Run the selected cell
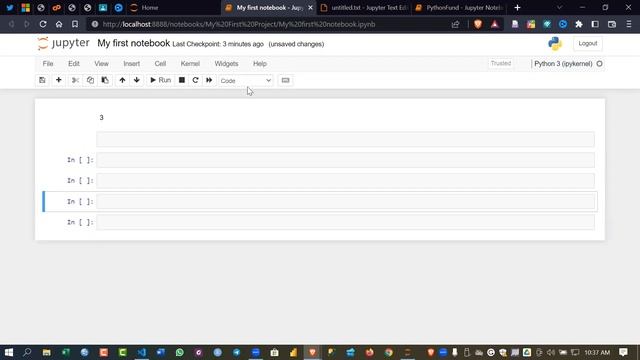The image size is (640, 360). point(160,80)
